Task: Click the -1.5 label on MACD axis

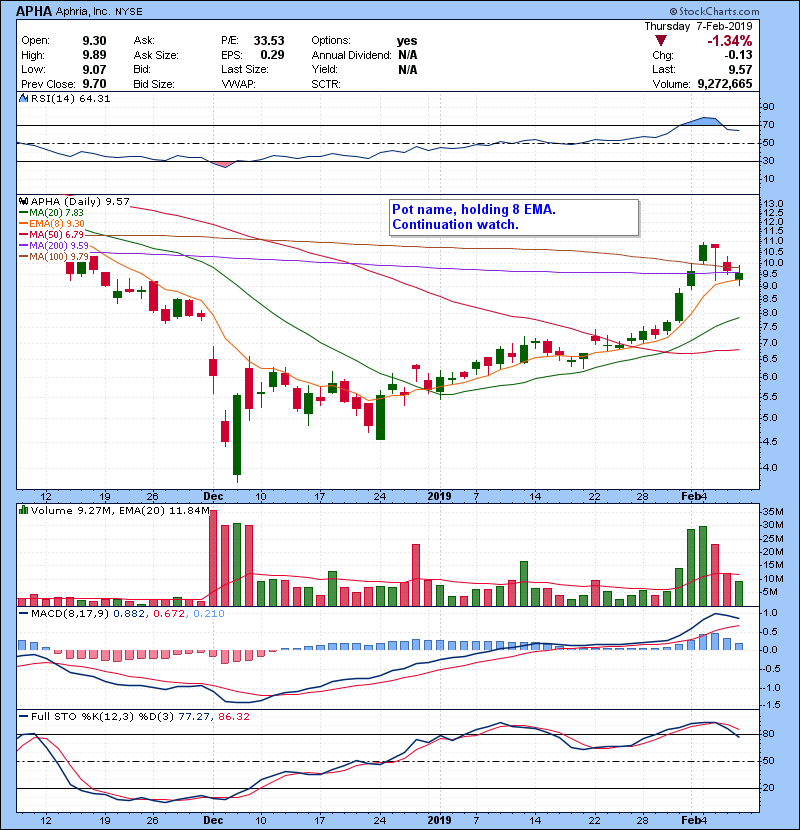Action: pyautogui.click(x=771, y=705)
